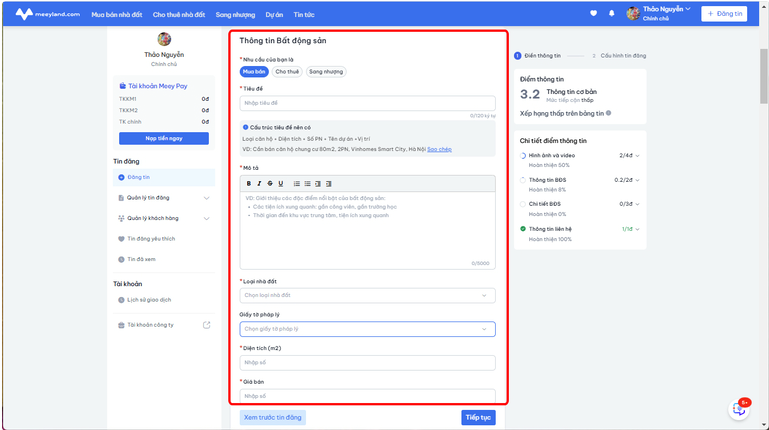Click Tin đã xem clock icon

[121, 259]
